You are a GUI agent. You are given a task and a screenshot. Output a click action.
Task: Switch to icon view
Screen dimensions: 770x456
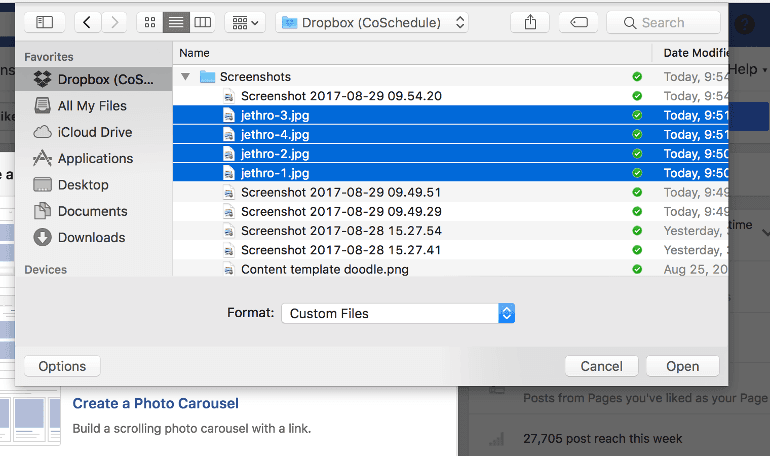tap(149, 22)
